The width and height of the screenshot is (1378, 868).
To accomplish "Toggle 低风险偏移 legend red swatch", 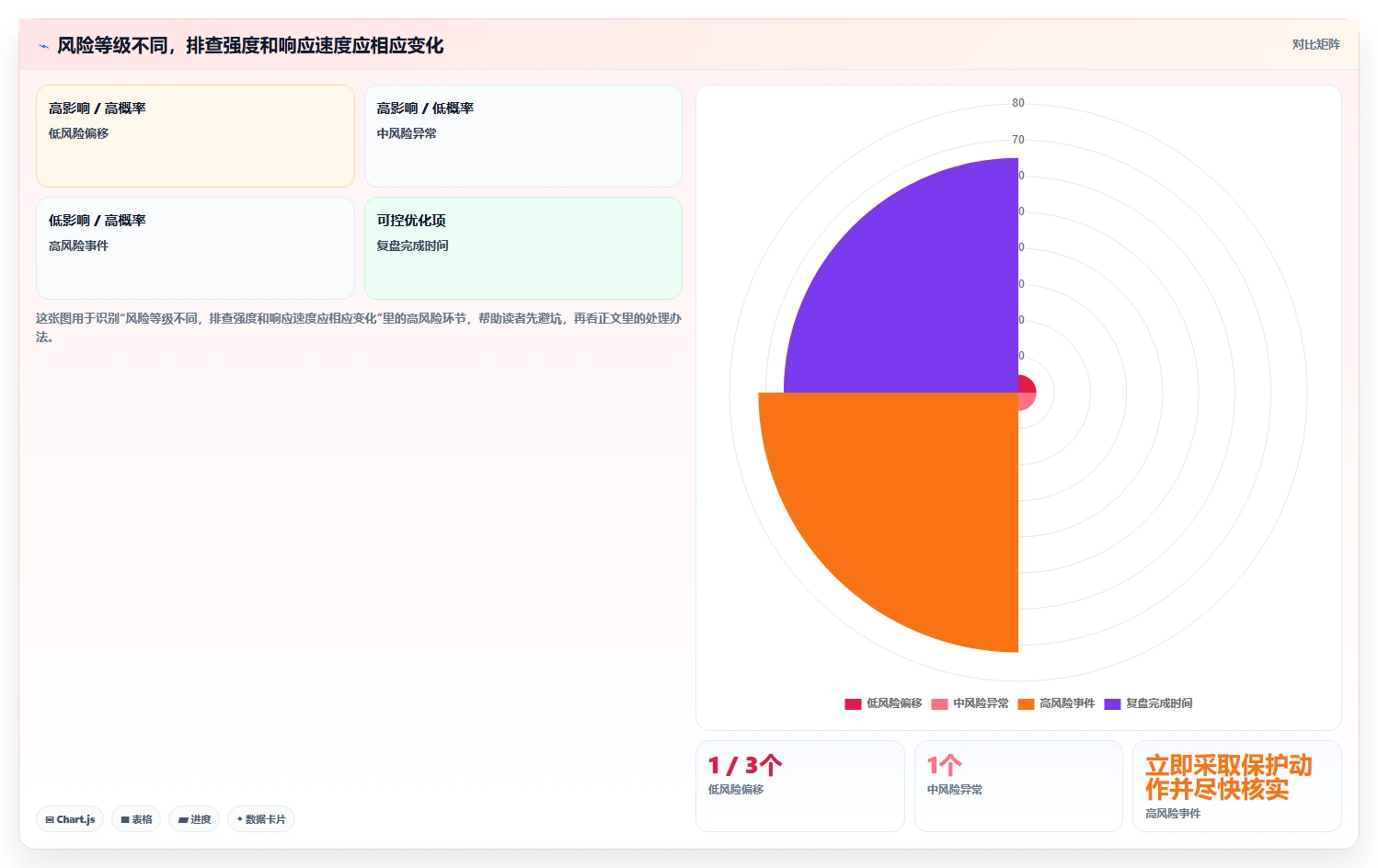I will click(x=853, y=704).
